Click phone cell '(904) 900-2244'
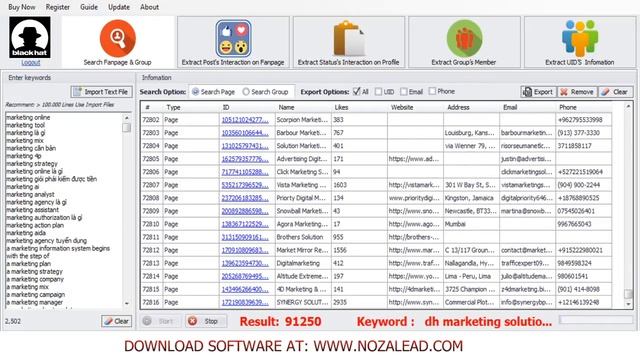 click(x=583, y=185)
